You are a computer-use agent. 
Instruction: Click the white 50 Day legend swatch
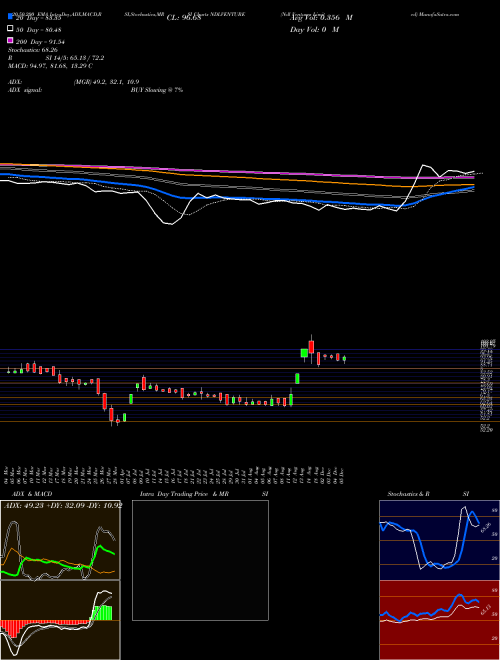[x=10, y=29]
